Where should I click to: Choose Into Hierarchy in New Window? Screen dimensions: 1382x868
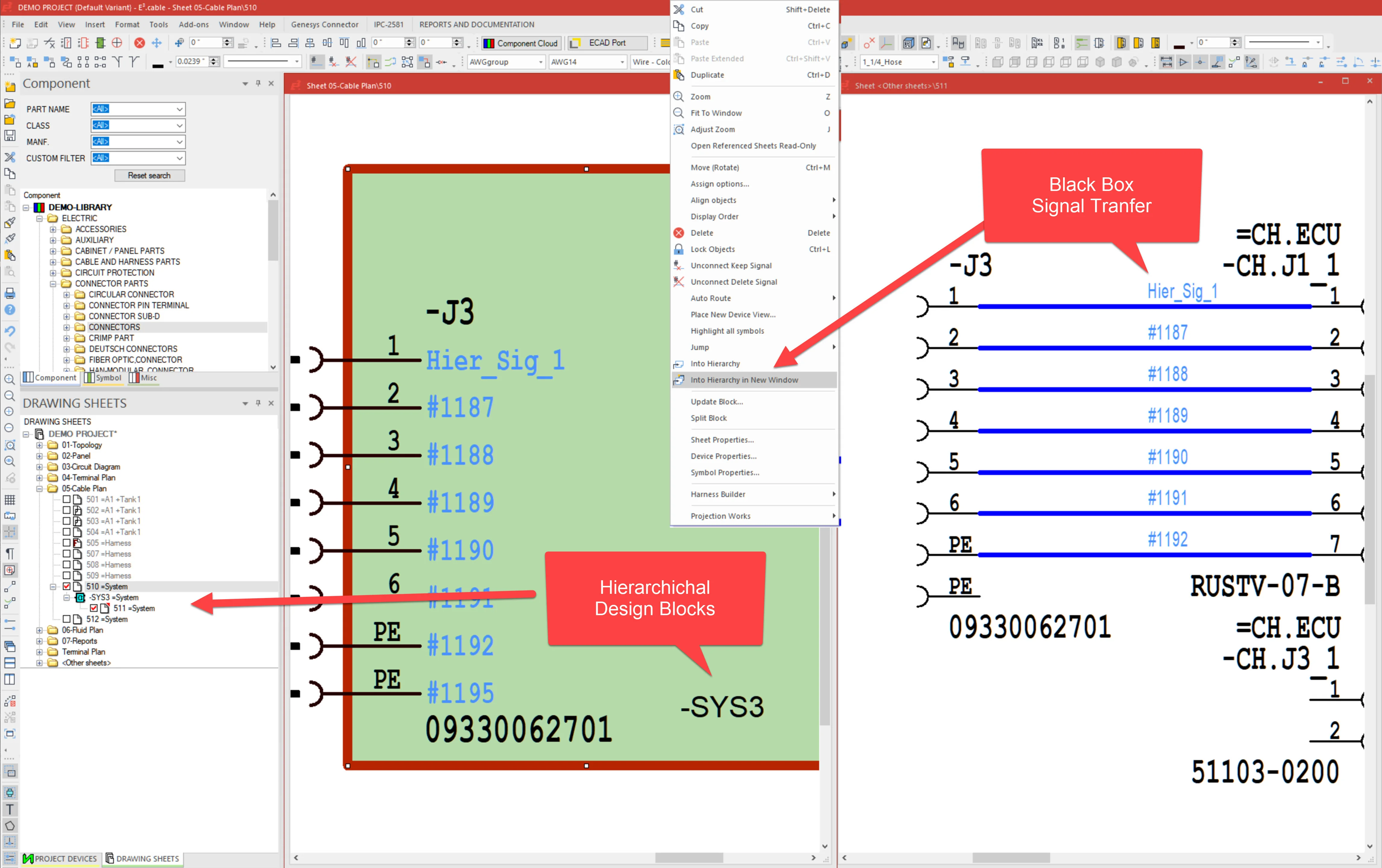(x=744, y=380)
